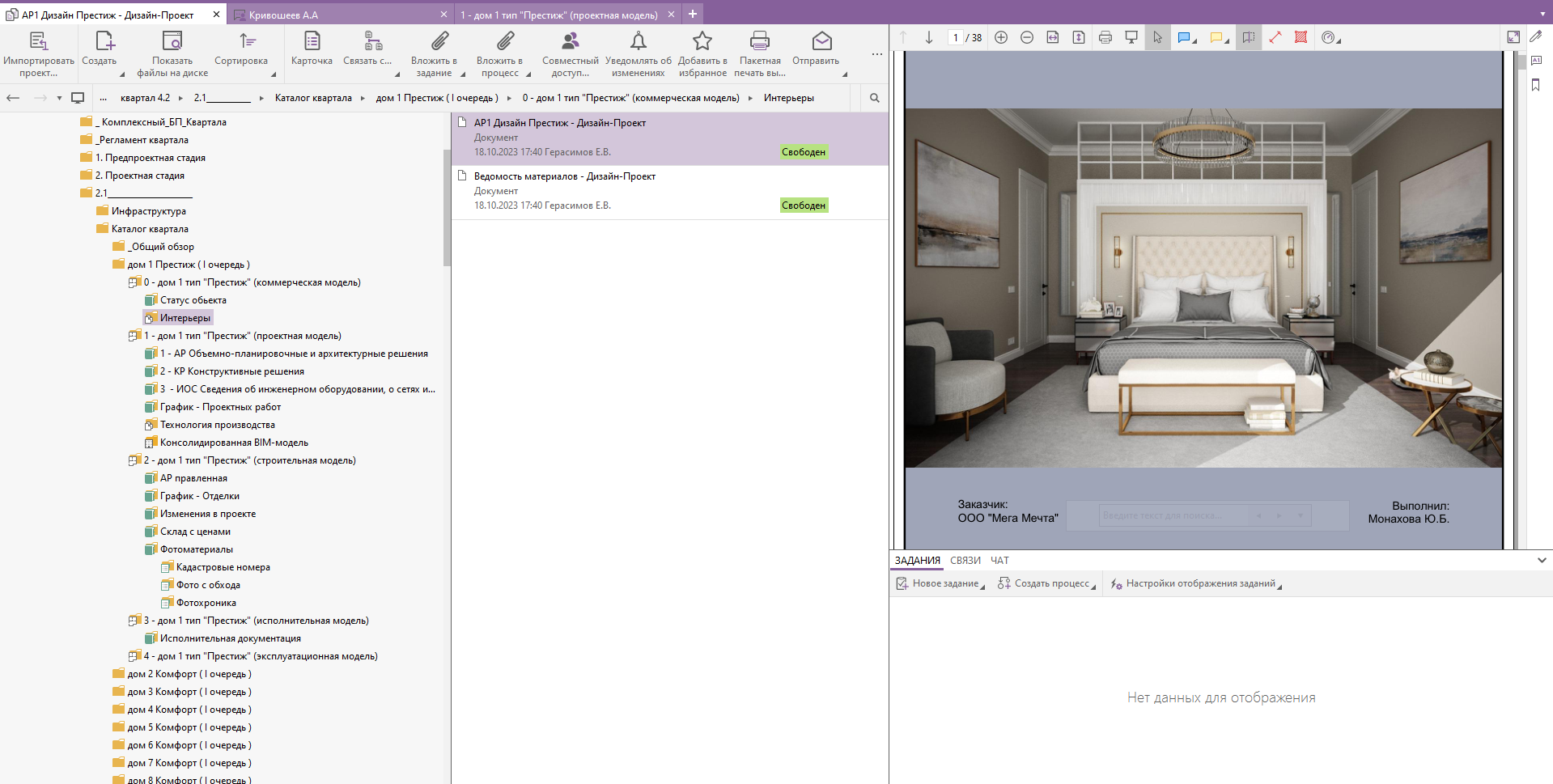Toggle the cursor selection tool in preview

1157,38
